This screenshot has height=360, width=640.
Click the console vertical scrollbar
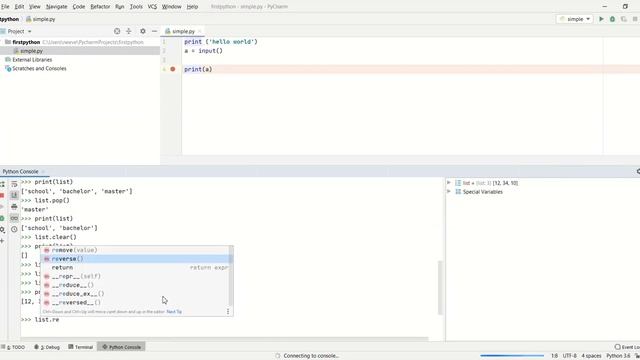pyautogui.click(x=440, y=287)
